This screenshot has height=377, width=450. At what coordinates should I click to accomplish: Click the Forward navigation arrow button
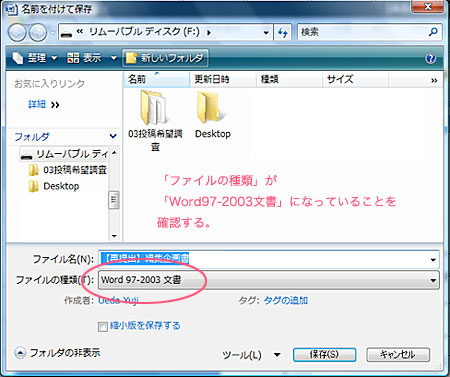[x=38, y=33]
